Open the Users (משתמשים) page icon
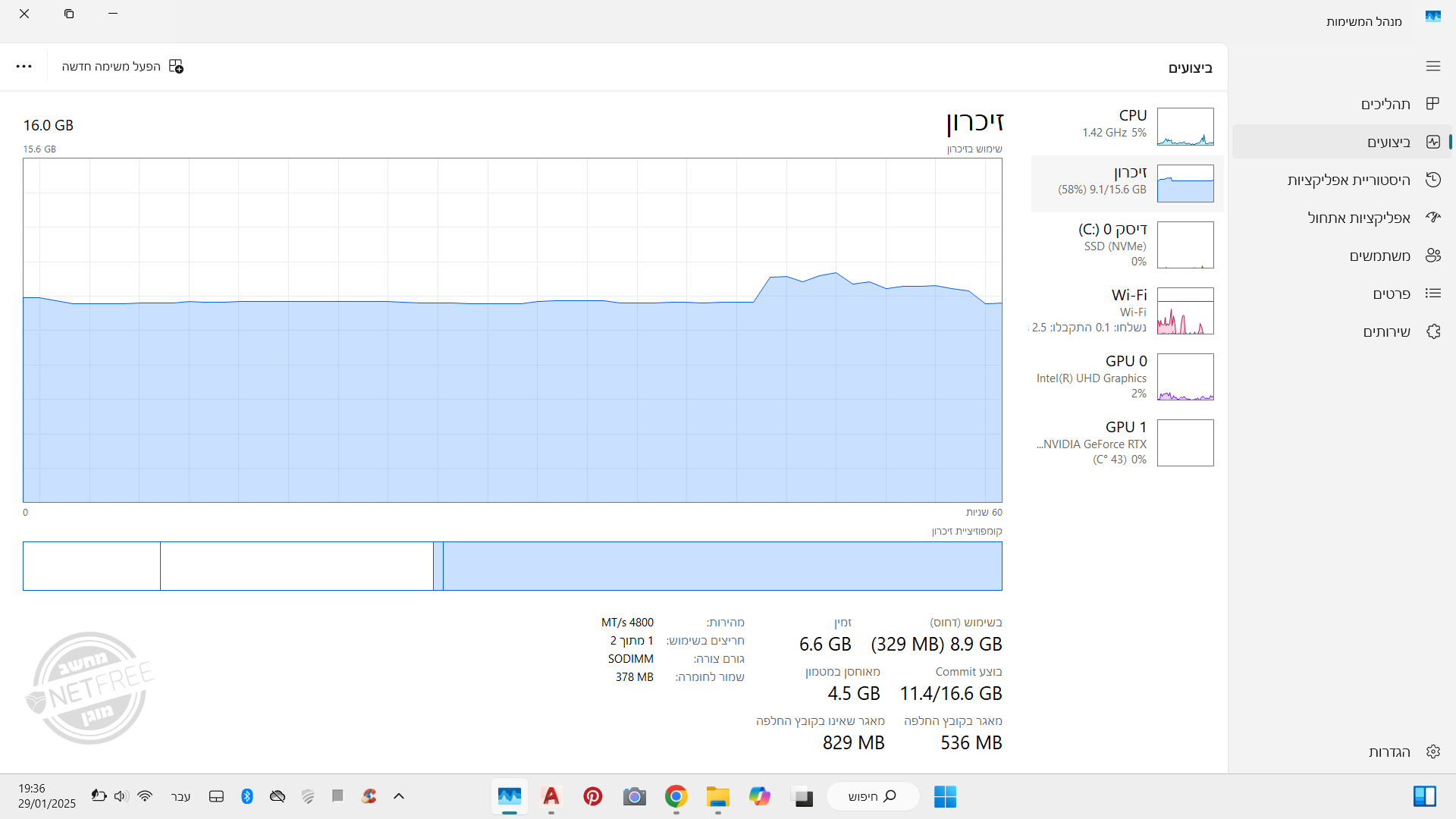 click(1432, 256)
